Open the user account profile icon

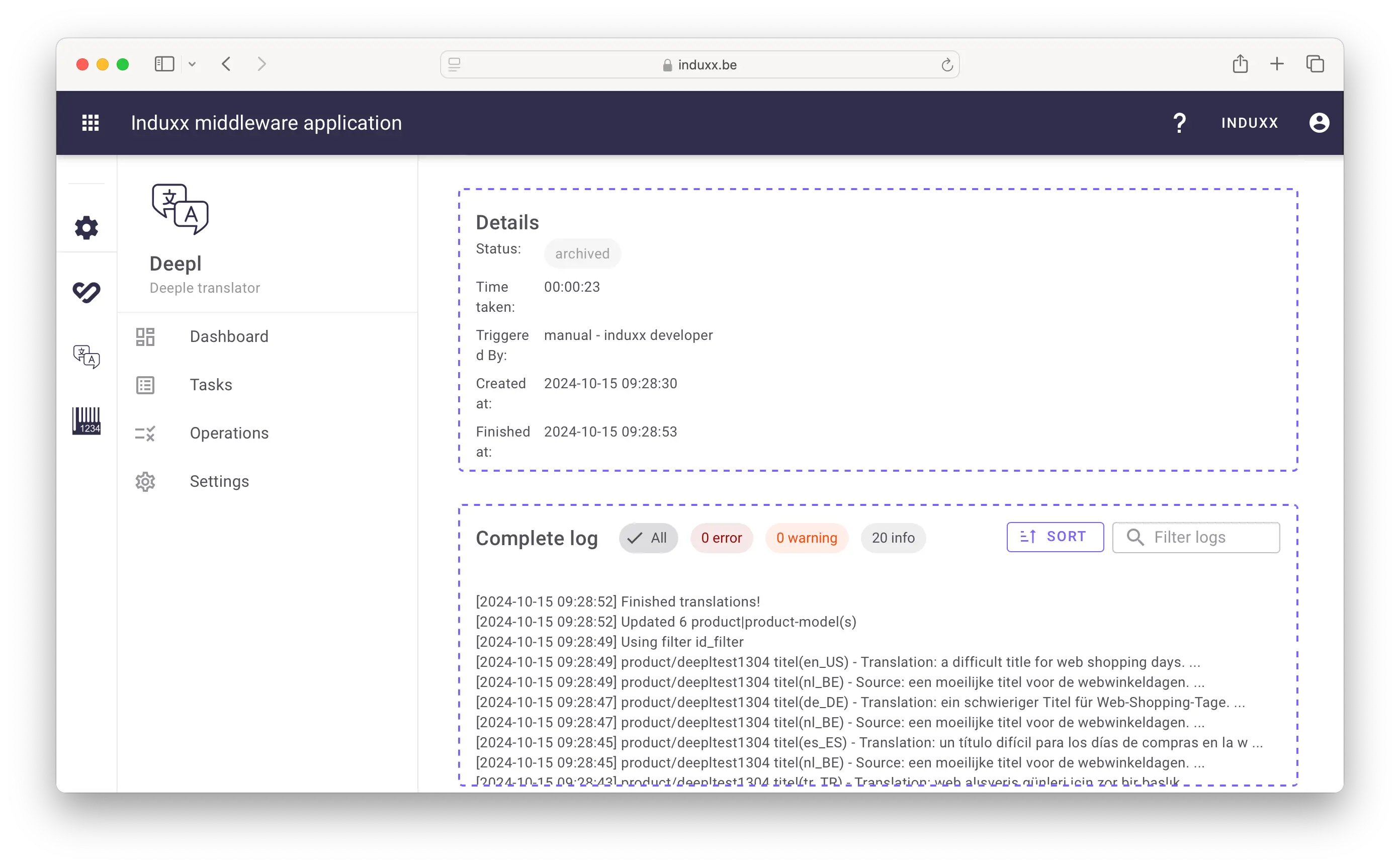[x=1319, y=123]
